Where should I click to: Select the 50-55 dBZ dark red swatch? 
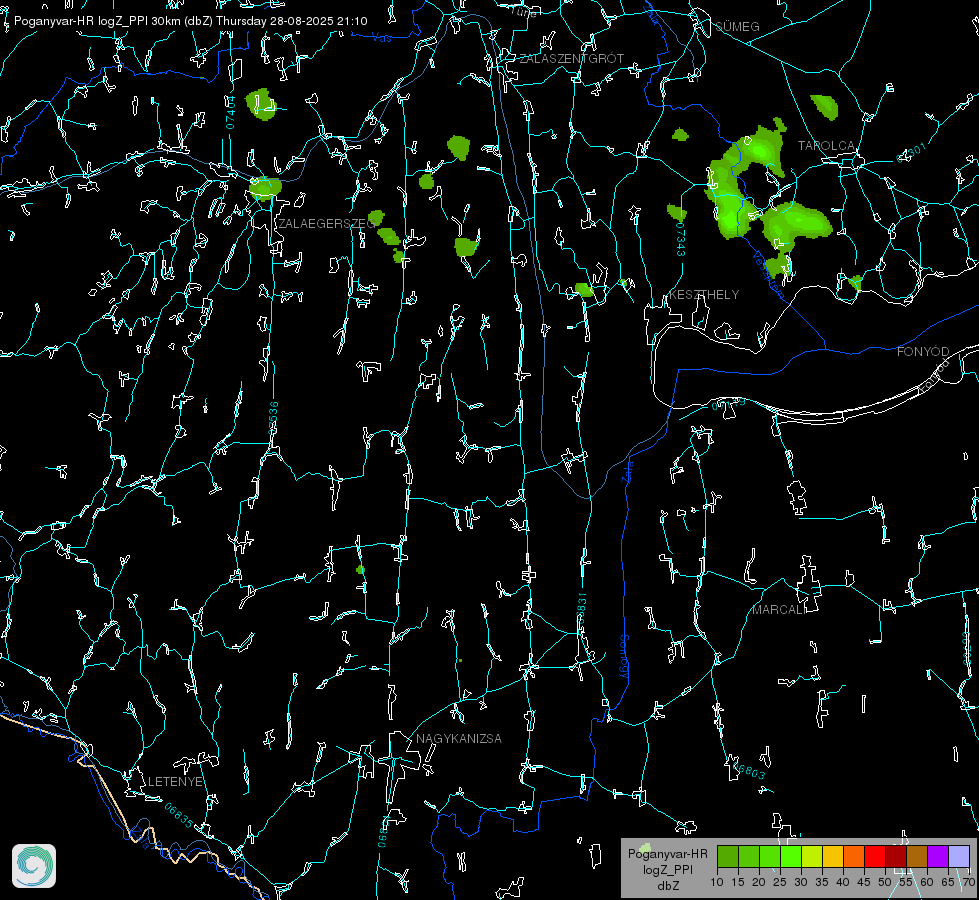895,856
